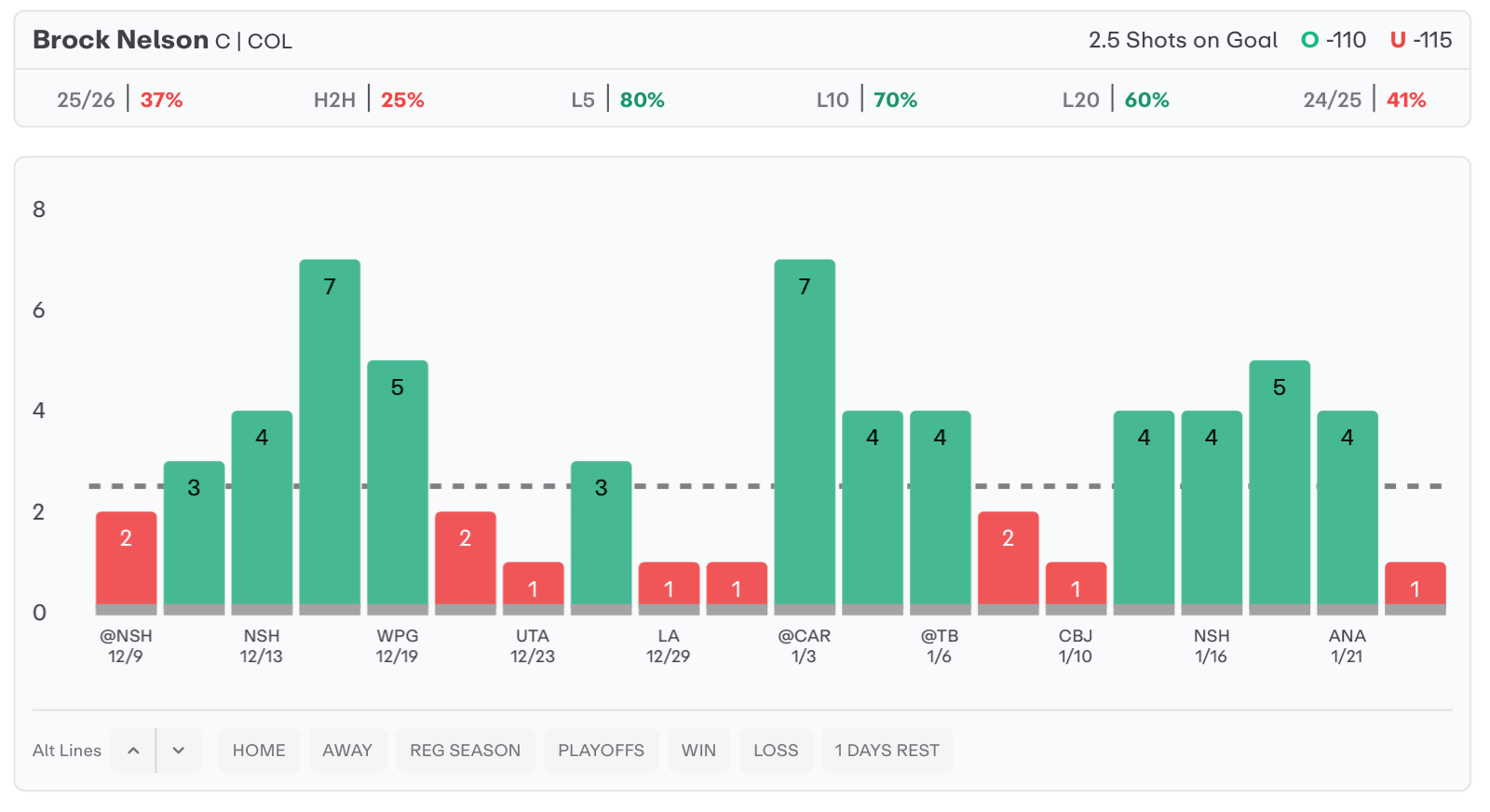Click the Alt Lines down arrow
The image size is (1490, 812).
tap(179, 751)
